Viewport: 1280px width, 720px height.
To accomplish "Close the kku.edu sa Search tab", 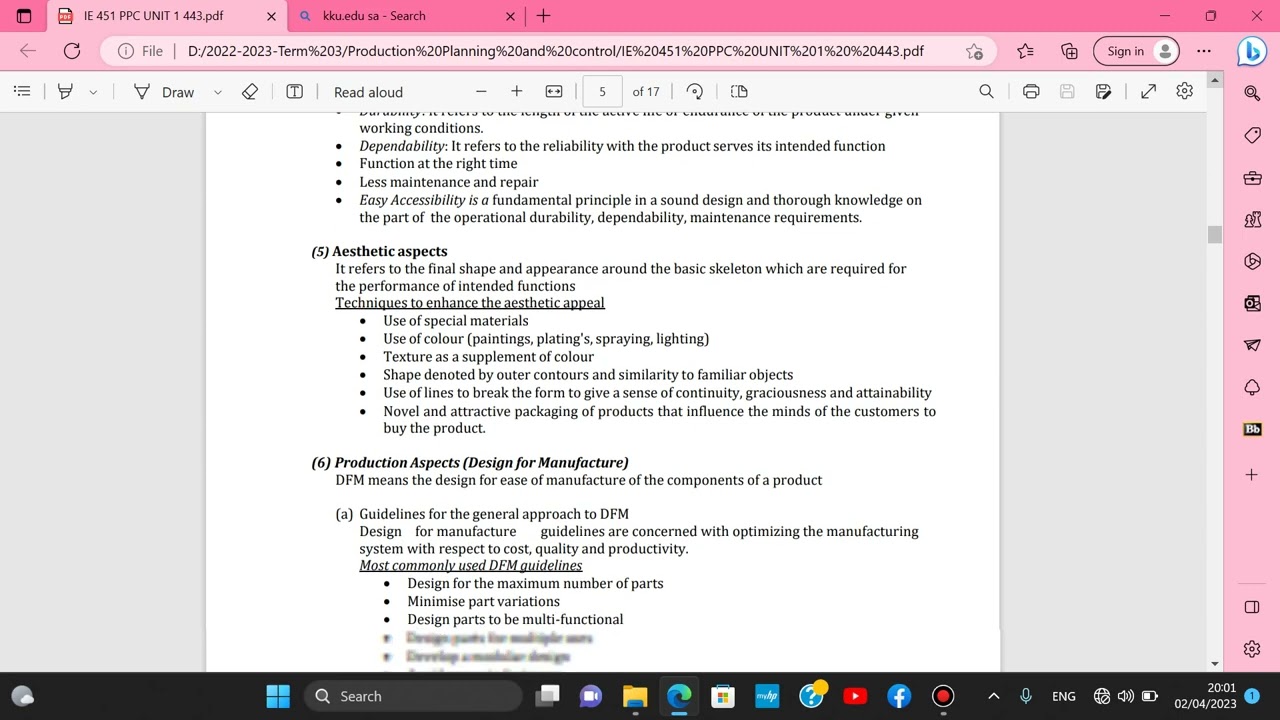I will 510,16.
